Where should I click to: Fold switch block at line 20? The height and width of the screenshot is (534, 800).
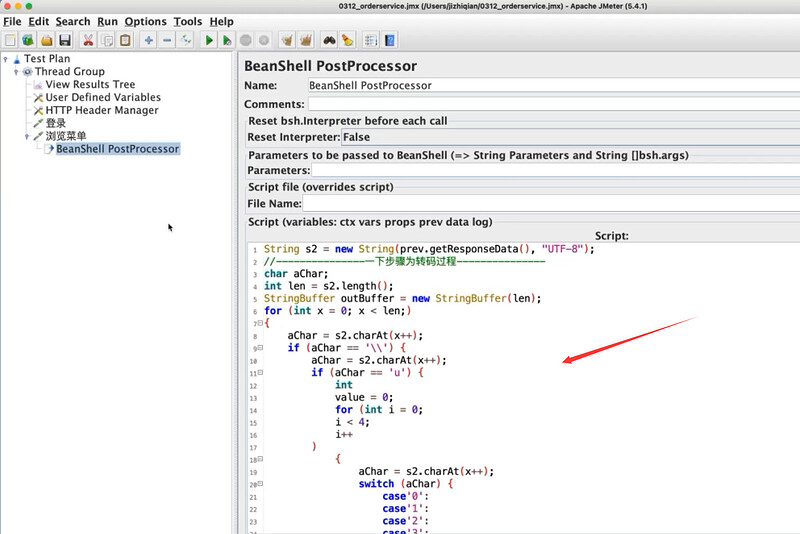coord(260,484)
